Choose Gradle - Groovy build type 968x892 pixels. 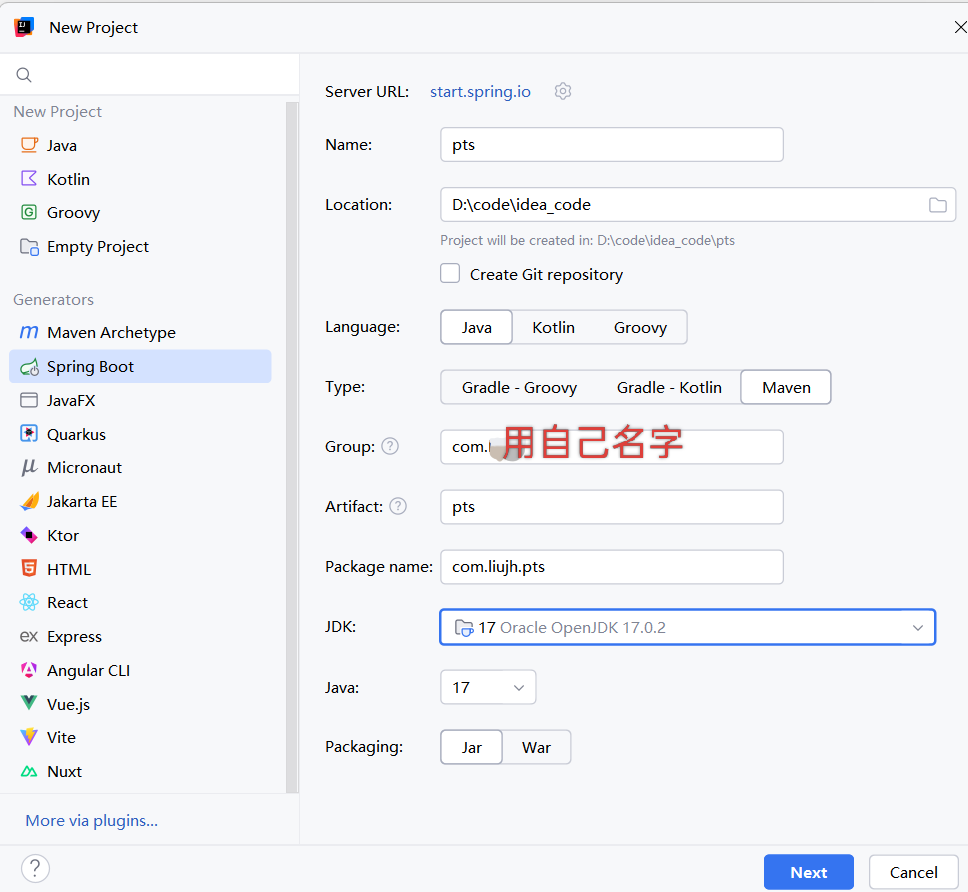[x=519, y=388]
